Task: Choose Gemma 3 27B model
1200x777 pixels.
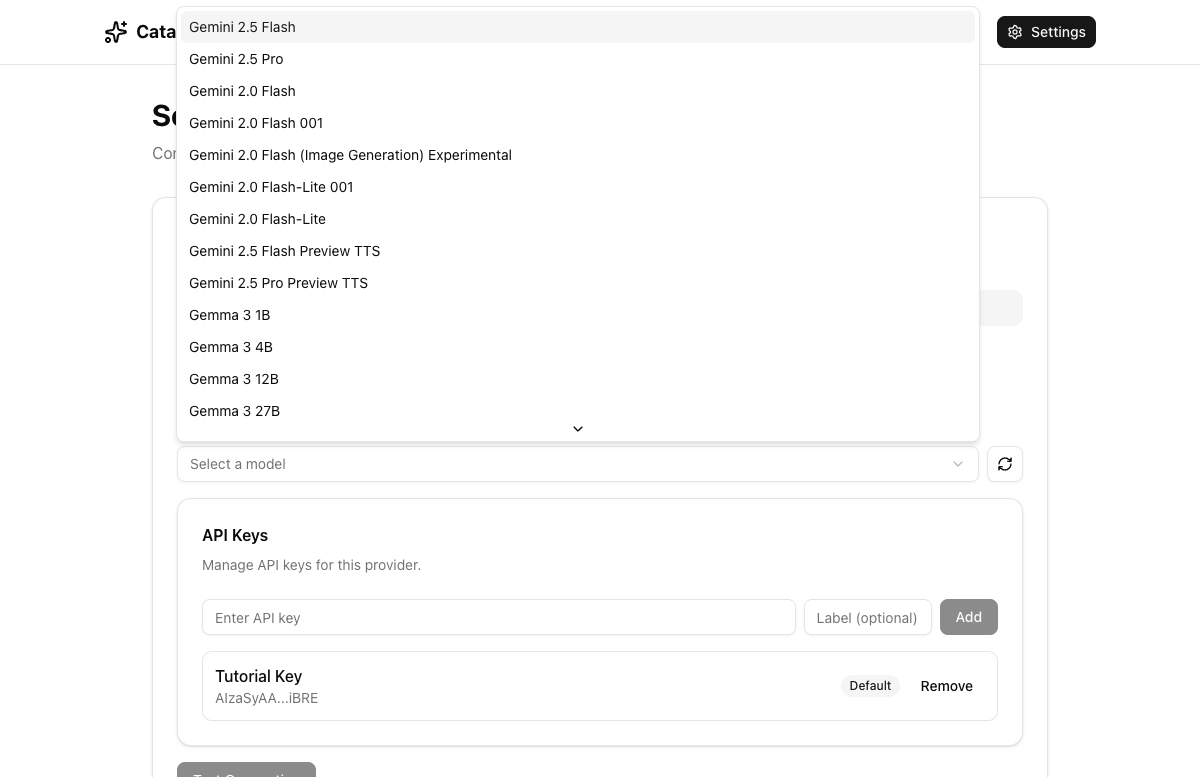Action: (x=234, y=411)
